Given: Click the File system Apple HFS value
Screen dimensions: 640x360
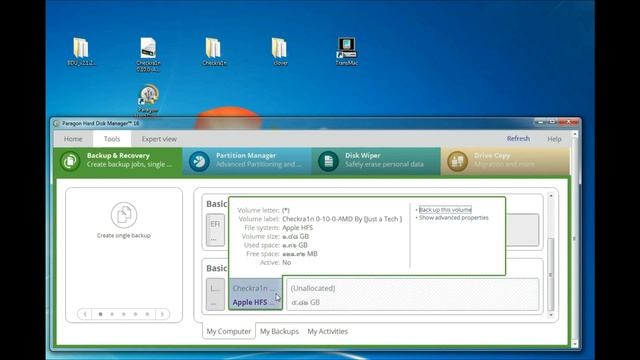Looking at the screenshot, I should [x=298, y=228].
